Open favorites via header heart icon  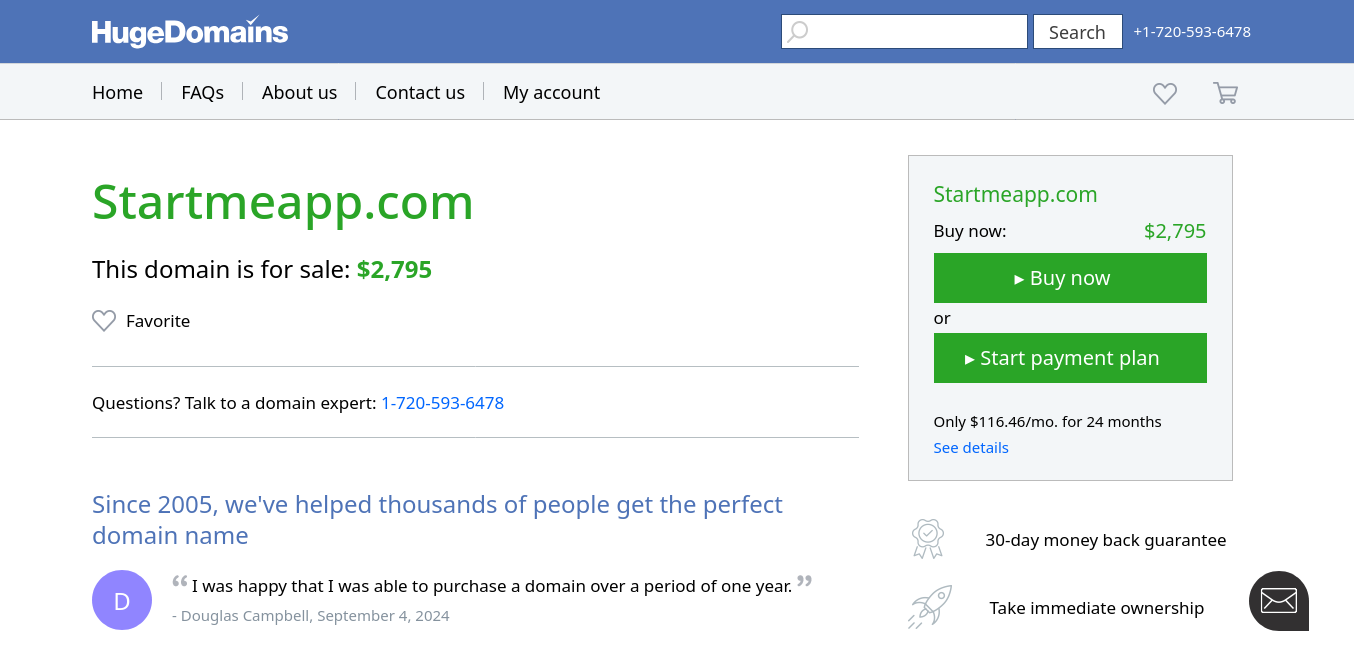(1165, 93)
